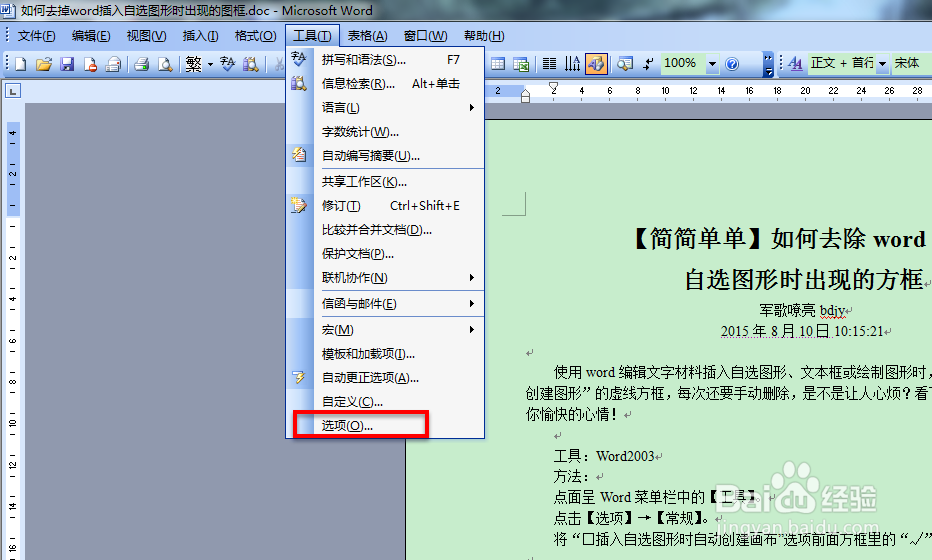932x560 pixels.
Task: Select 信息检索(R)... menu entry
Action: (385, 84)
